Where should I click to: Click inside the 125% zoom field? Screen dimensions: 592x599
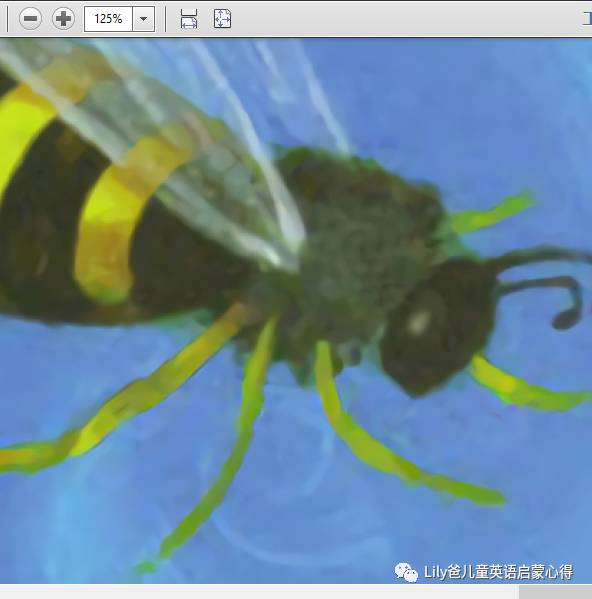click(108, 19)
